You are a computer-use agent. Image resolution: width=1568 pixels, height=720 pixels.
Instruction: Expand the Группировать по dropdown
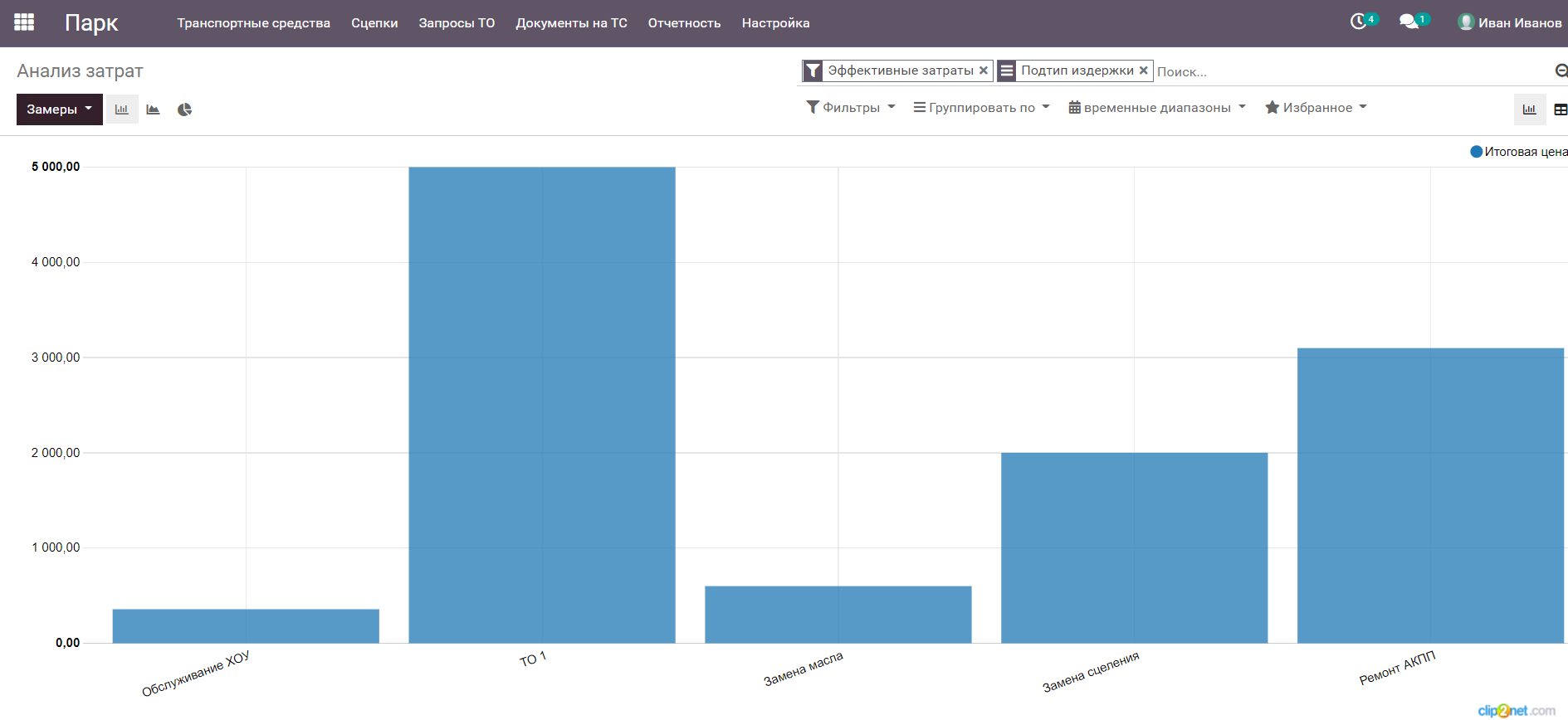[981, 108]
